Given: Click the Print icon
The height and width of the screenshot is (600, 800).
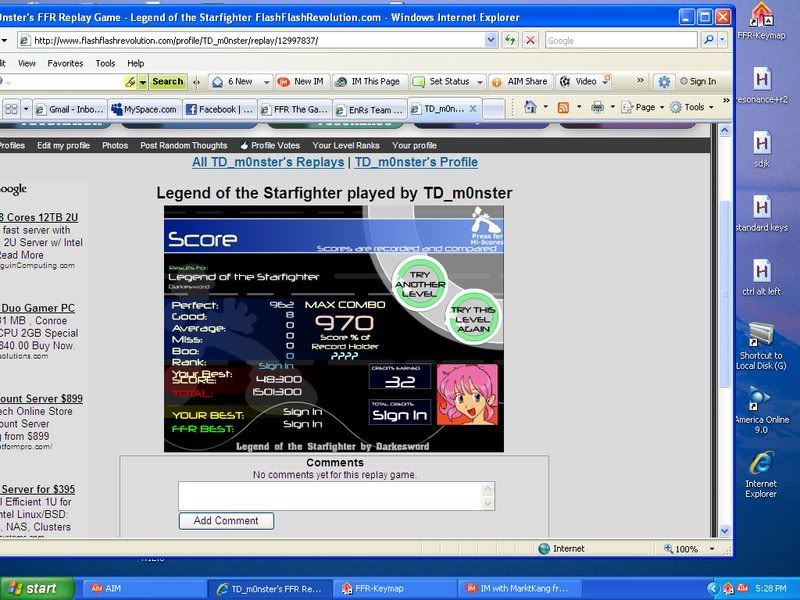Looking at the screenshot, I should tap(597, 107).
